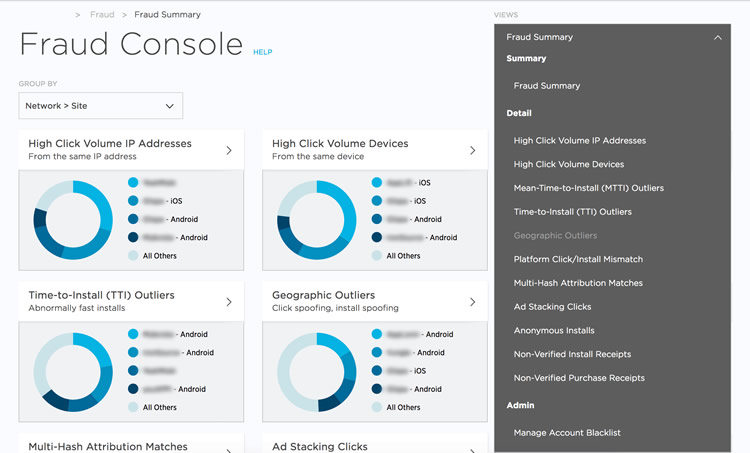This screenshot has height=453, width=750.
Task: Click the Time-to-Install Outliers donut chart
Action: pyautogui.click(x=73, y=371)
